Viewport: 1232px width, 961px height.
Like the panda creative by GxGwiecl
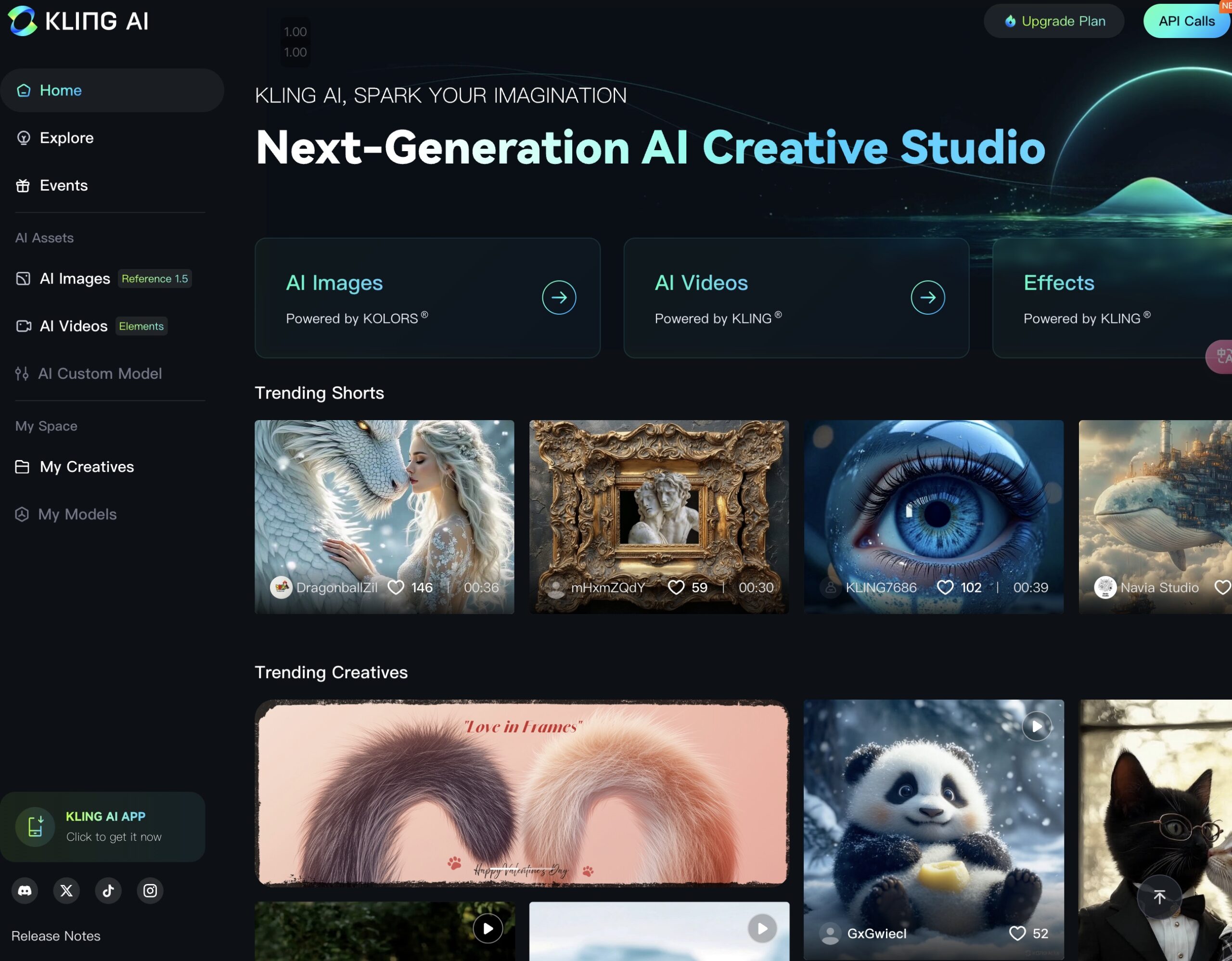(x=1017, y=934)
